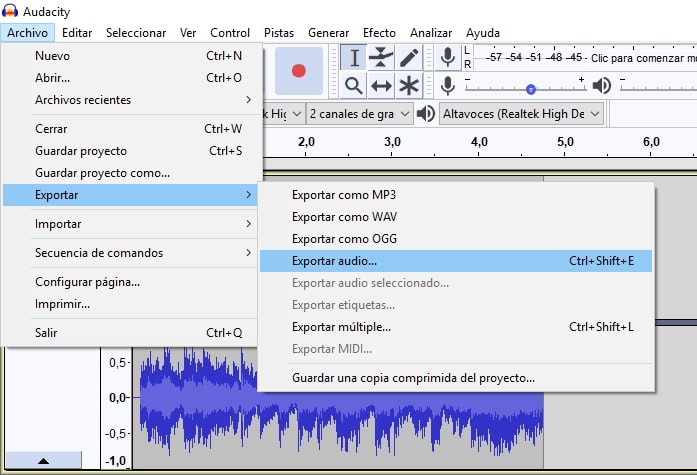
Task: Select the Envelope tool
Action: (381, 58)
